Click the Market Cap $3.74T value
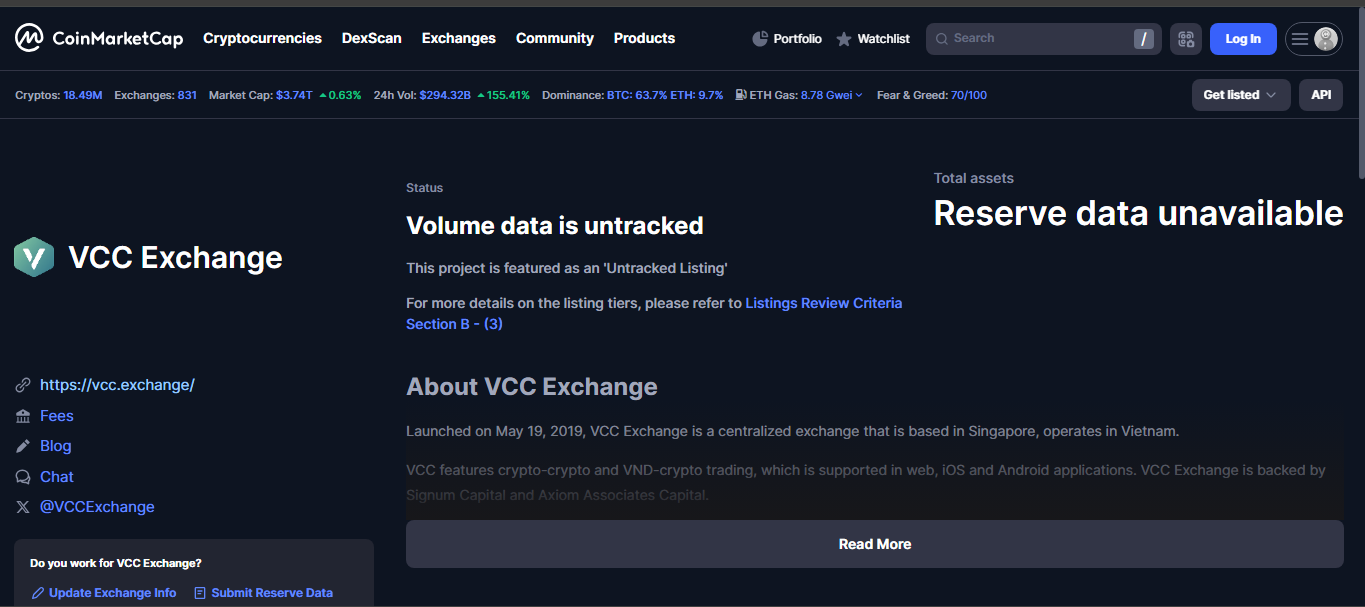 [x=294, y=95]
